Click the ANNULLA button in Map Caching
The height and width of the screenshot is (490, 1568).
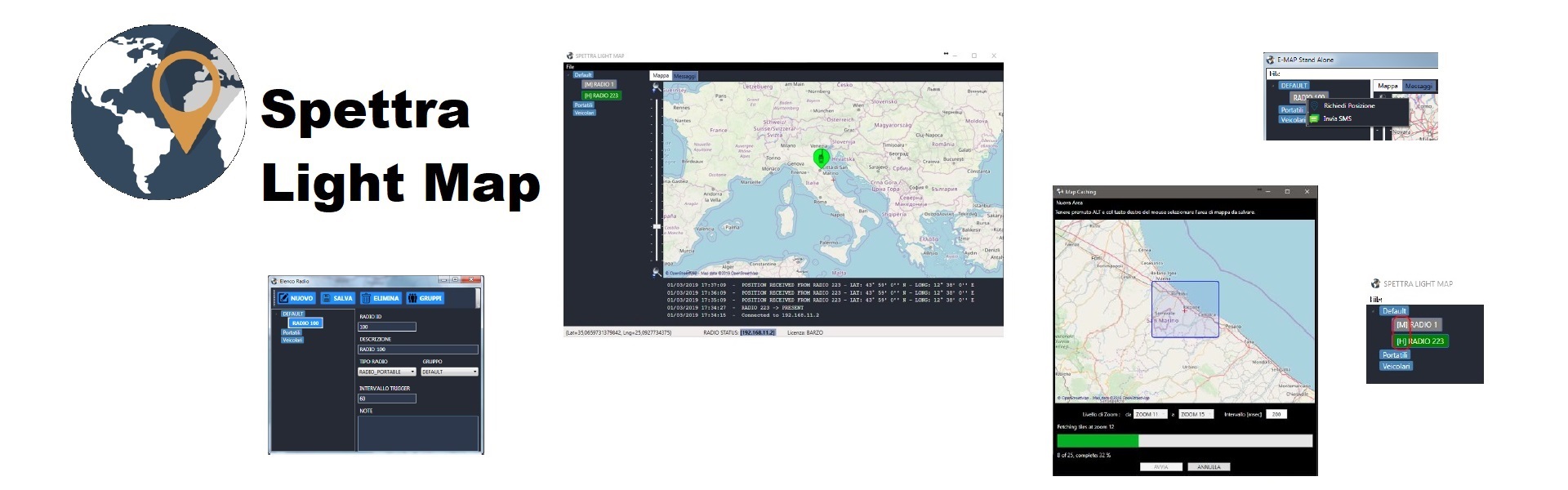[1209, 467]
